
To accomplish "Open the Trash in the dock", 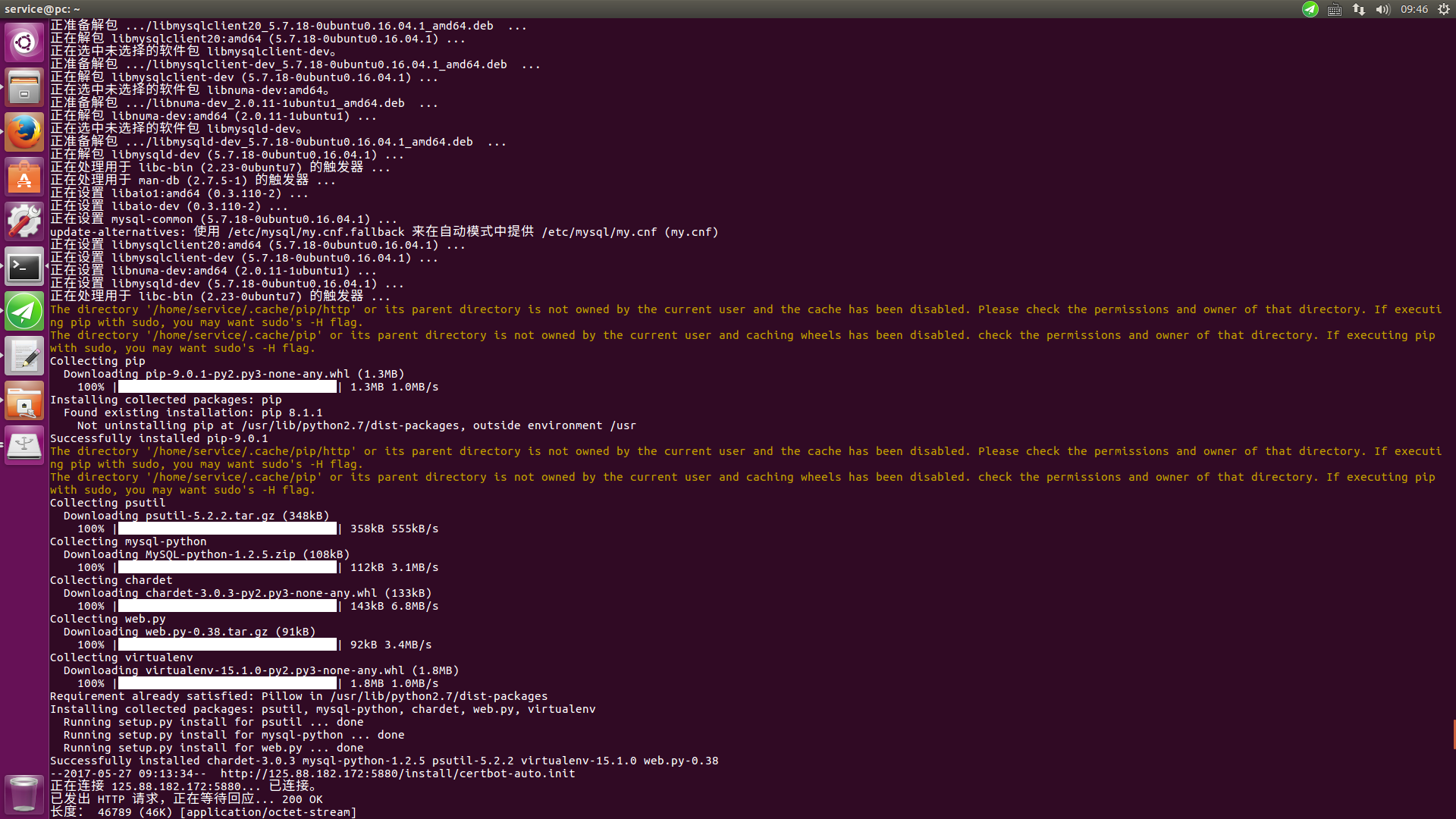I will tap(24, 794).
